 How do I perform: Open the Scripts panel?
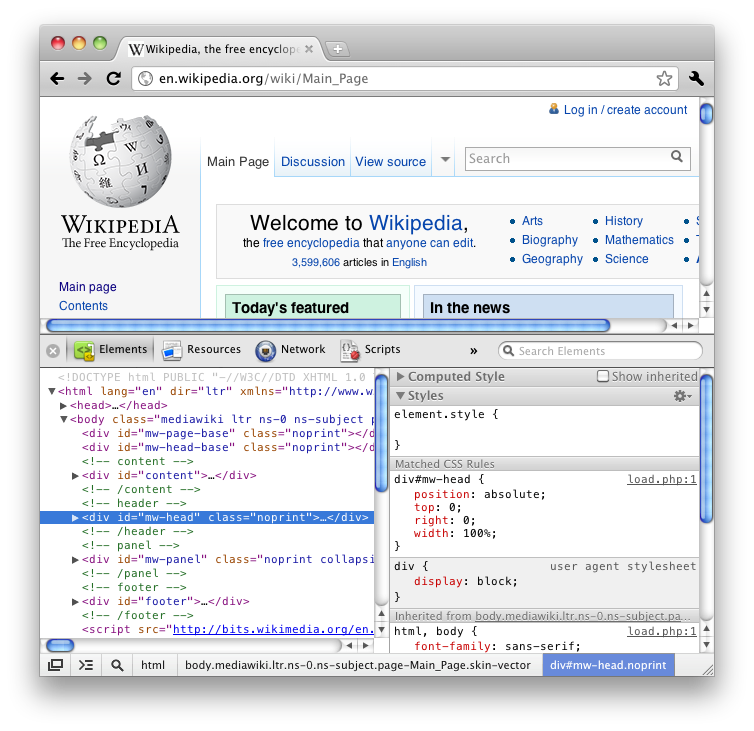pyautogui.click(x=370, y=350)
